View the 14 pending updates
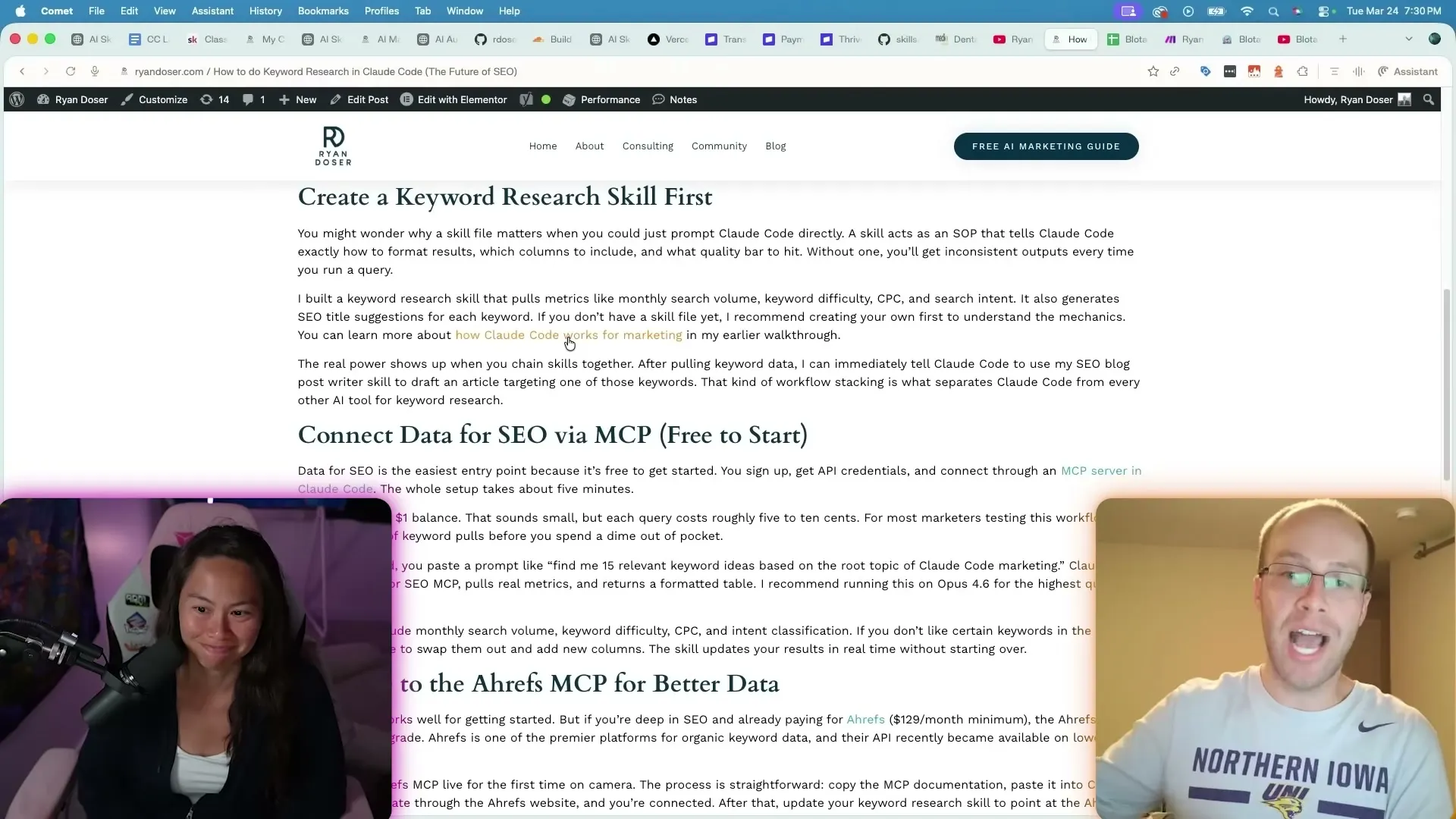This screenshot has height=819, width=1456. (215, 99)
